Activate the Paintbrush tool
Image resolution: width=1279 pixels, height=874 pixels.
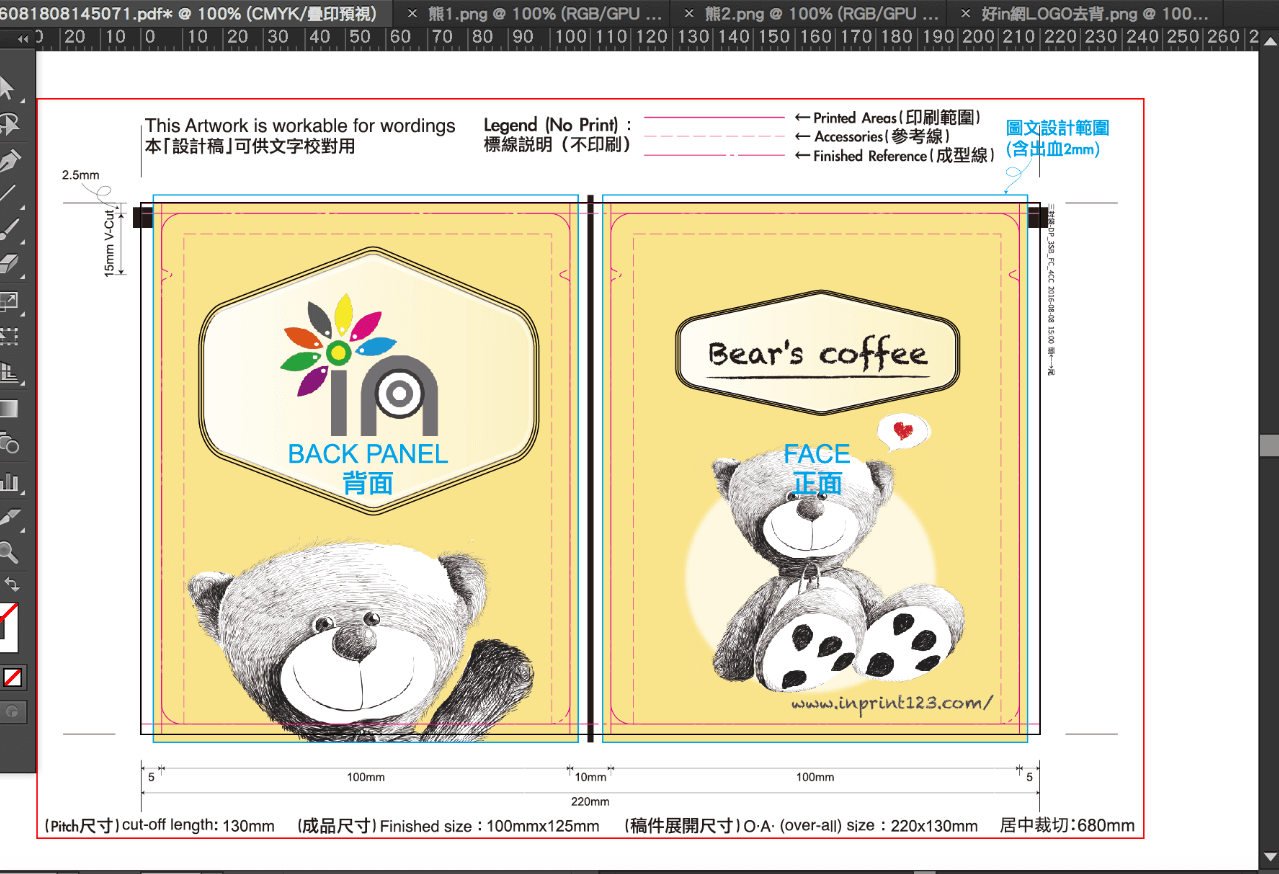click(9, 230)
